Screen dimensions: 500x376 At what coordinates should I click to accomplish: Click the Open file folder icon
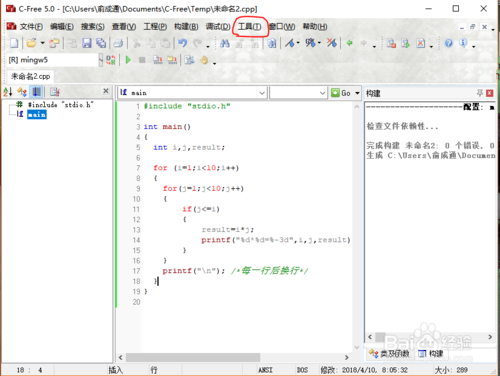click(x=32, y=43)
